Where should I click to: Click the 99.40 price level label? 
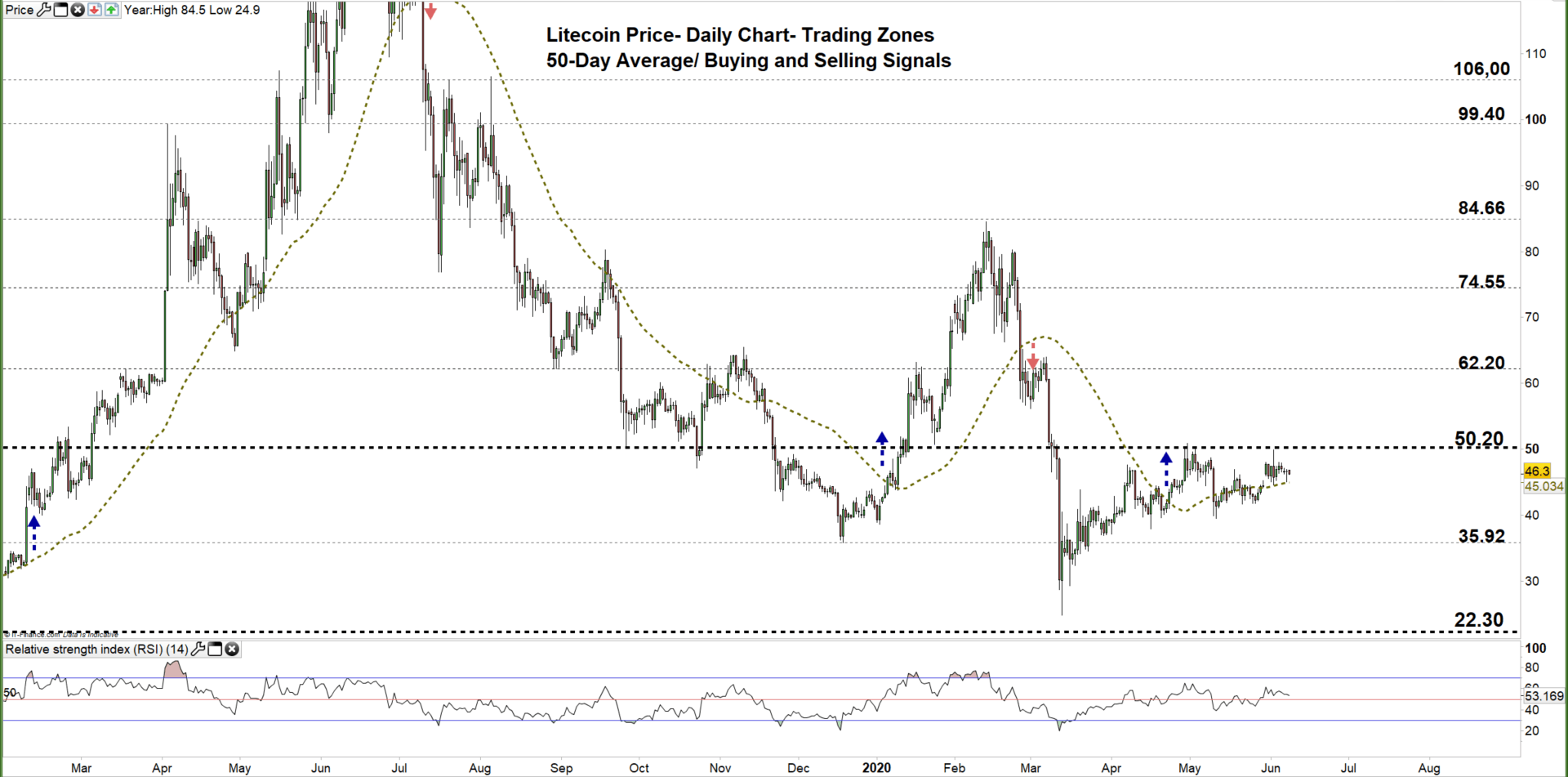click(1481, 114)
